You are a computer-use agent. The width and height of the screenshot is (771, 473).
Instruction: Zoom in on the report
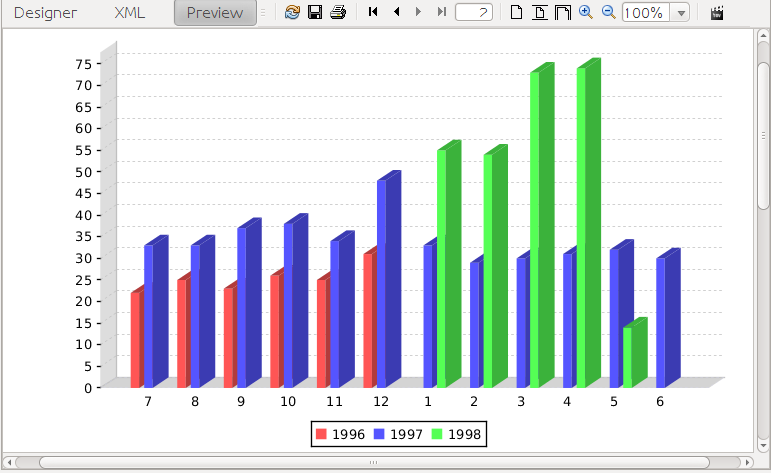click(x=586, y=12)
